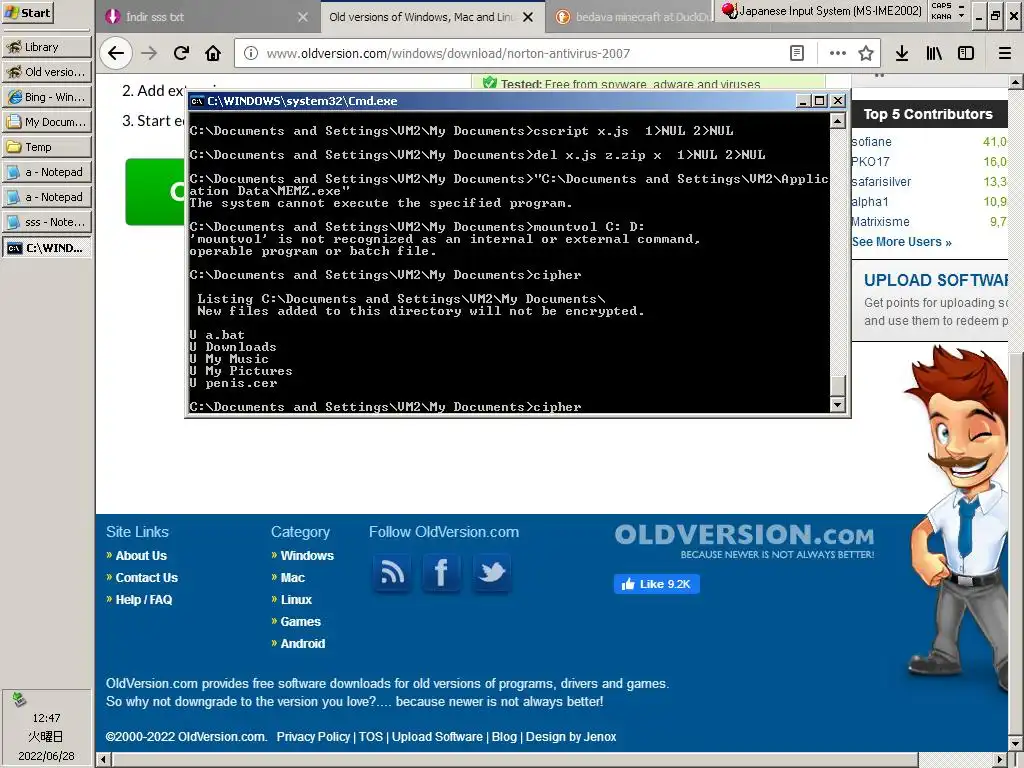Viewport: 1024px width, 768px height.
Task: Open Temp folder taskbar item
Action: [46, 147]
